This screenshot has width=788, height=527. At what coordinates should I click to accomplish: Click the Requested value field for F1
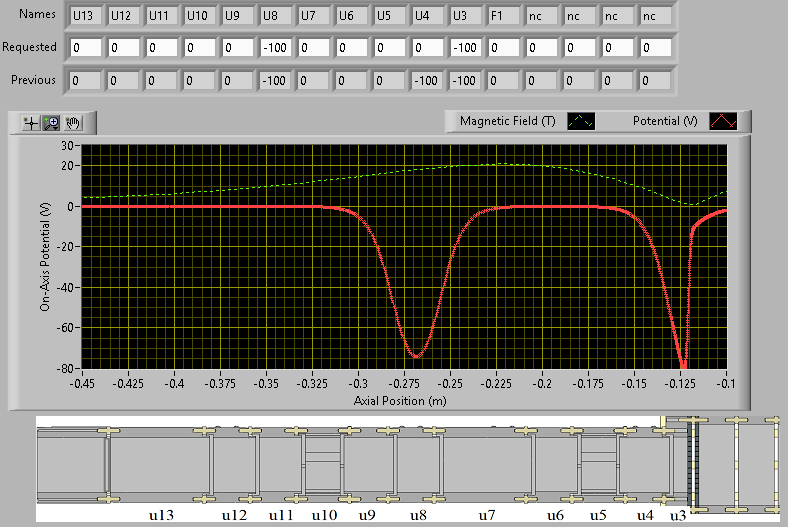click(504, 48)
